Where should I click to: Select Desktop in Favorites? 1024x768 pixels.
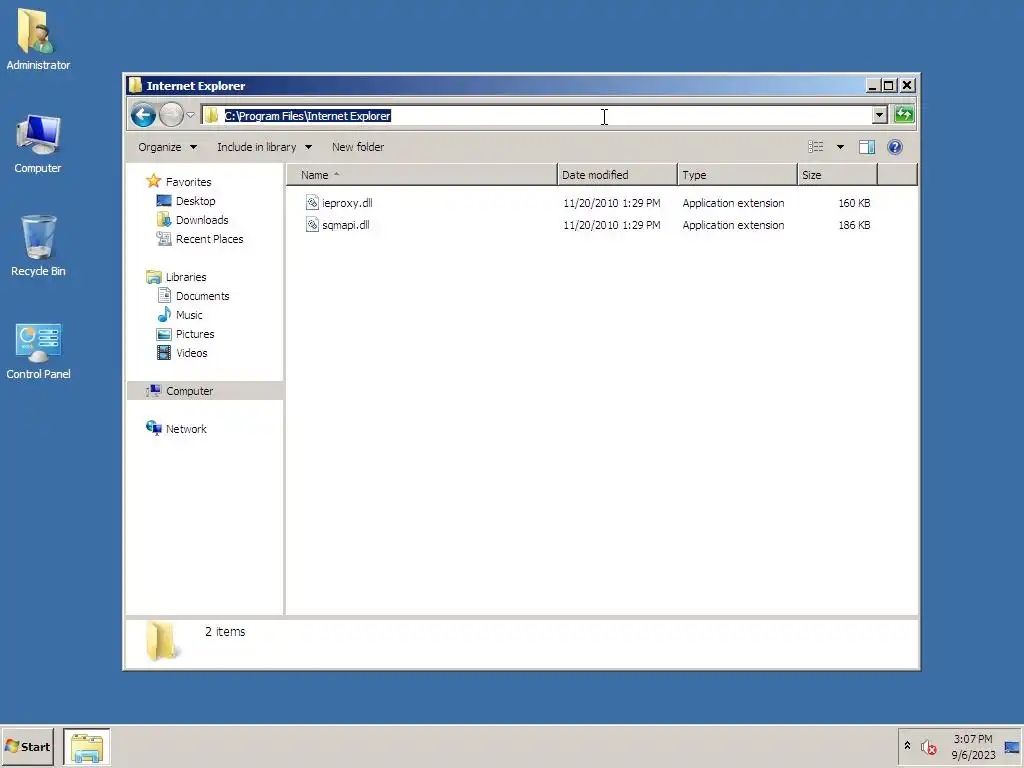click(x=195, y=201)
